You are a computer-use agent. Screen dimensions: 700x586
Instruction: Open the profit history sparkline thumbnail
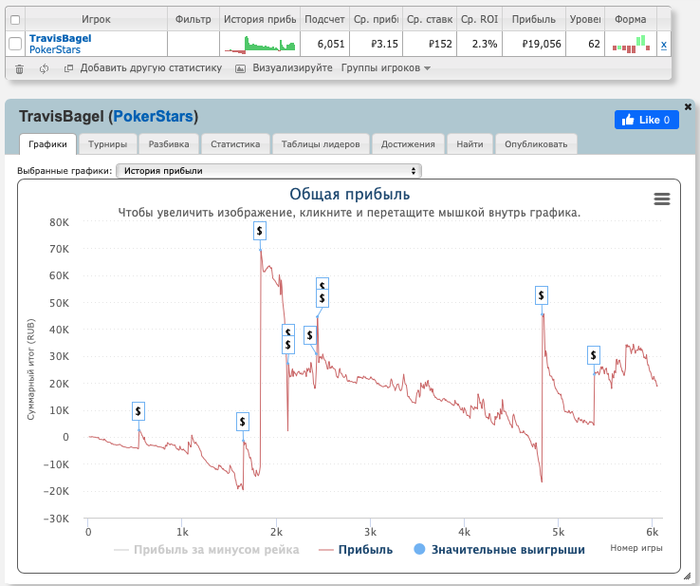click(x=260, y=44)
